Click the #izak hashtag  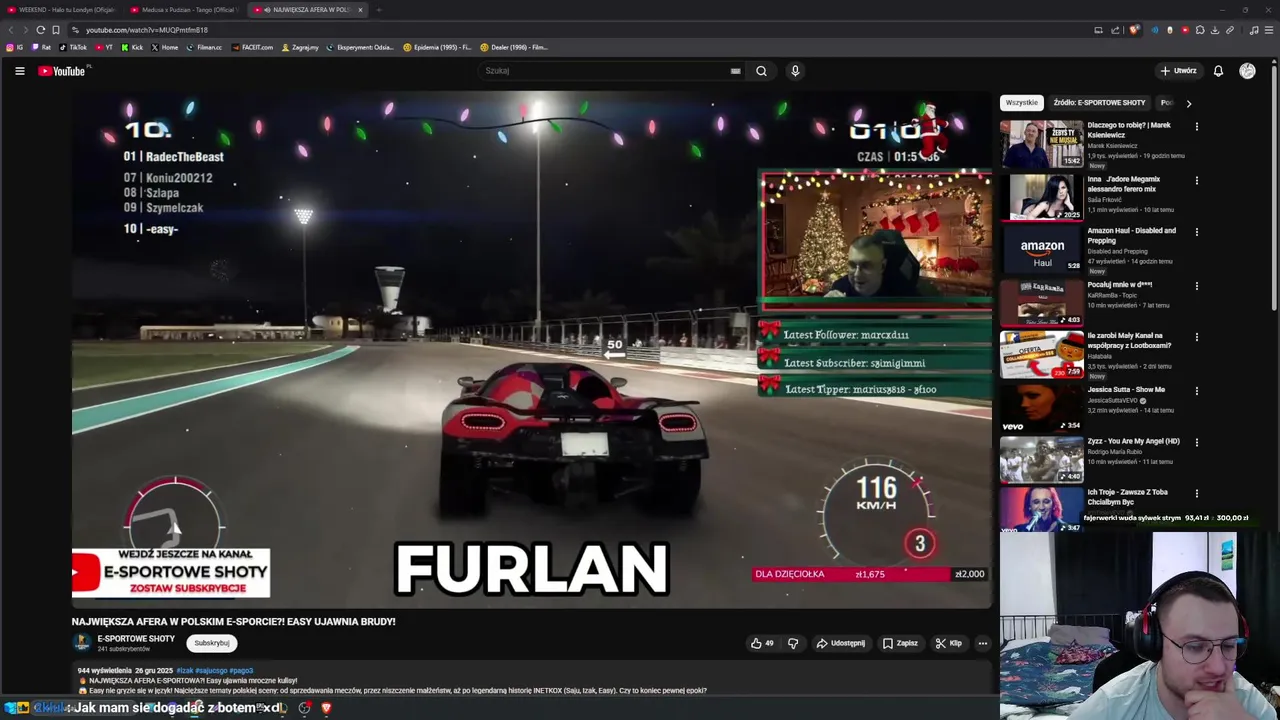click(184, 670)
